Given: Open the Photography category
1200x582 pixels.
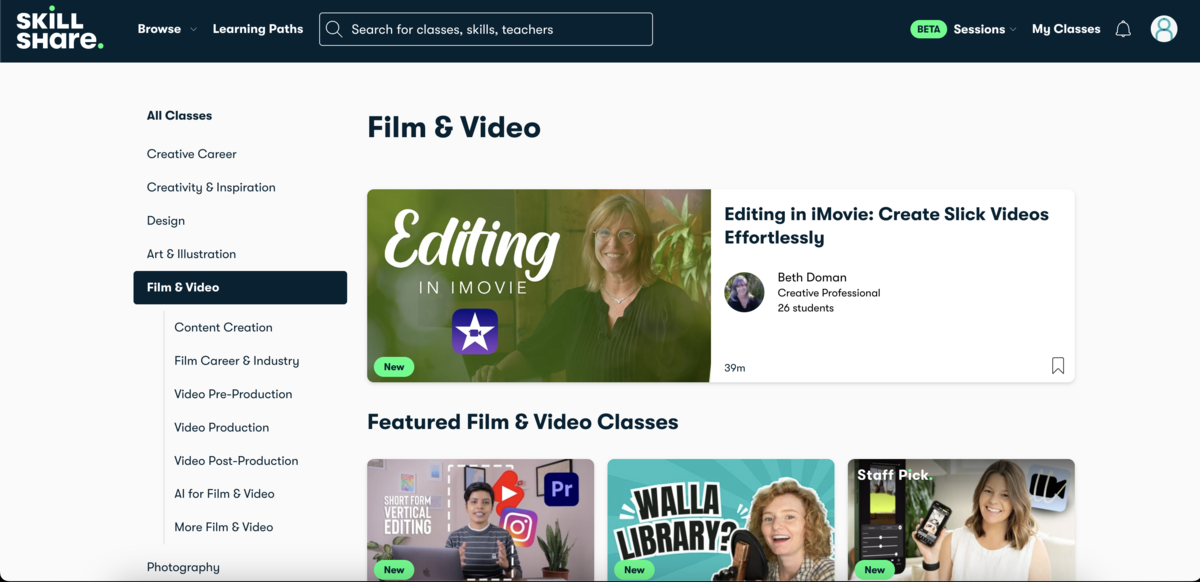Looking at the screenshot, I should [183, 567].
